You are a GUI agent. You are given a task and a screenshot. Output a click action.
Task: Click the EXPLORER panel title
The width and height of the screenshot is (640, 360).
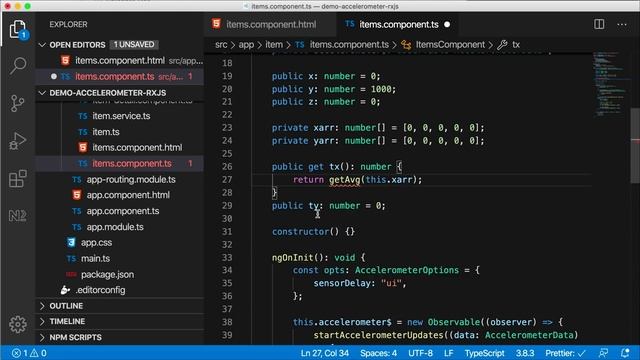[68, 24]
